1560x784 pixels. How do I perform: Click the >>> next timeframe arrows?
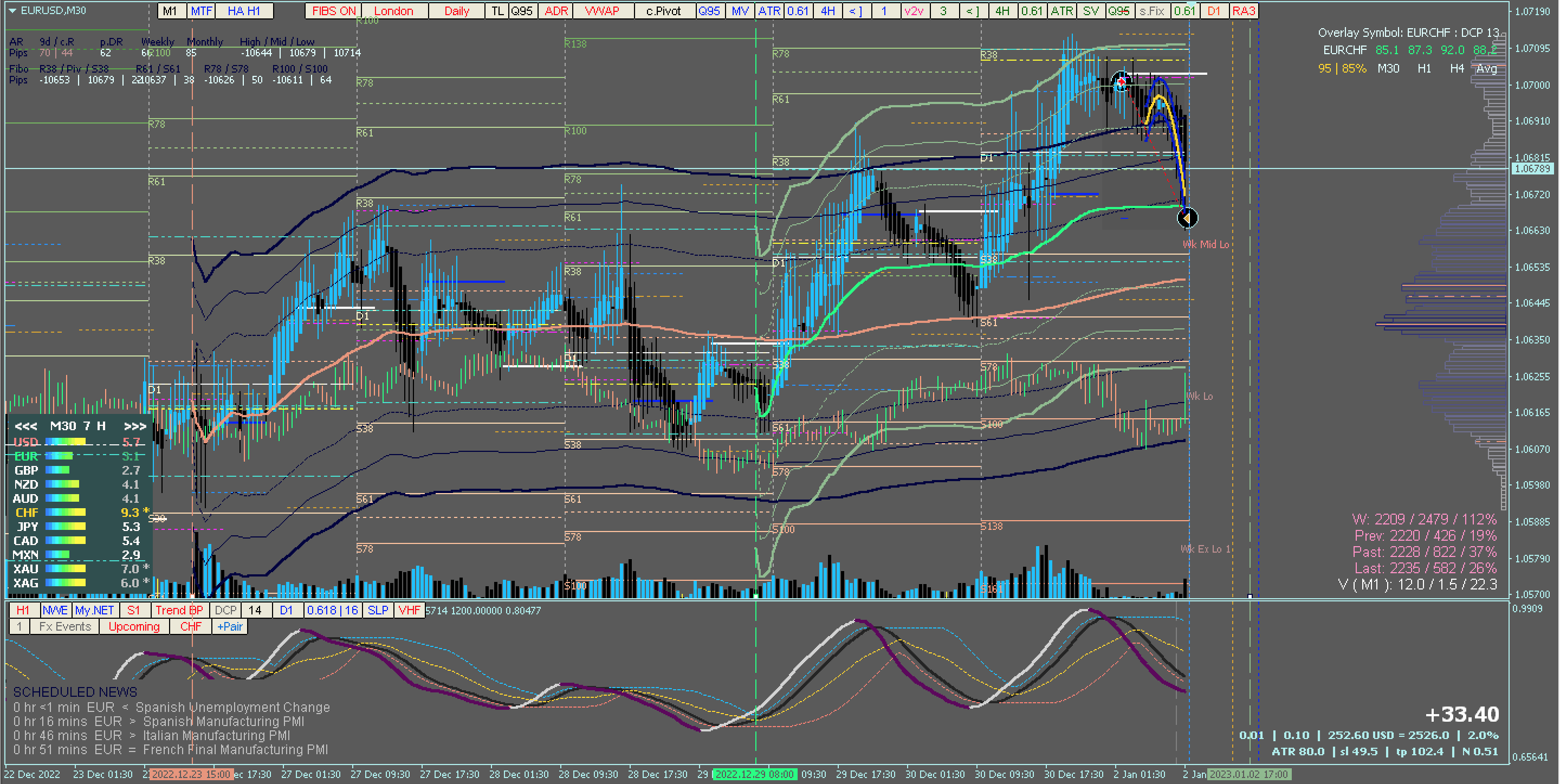pos(134,426)
